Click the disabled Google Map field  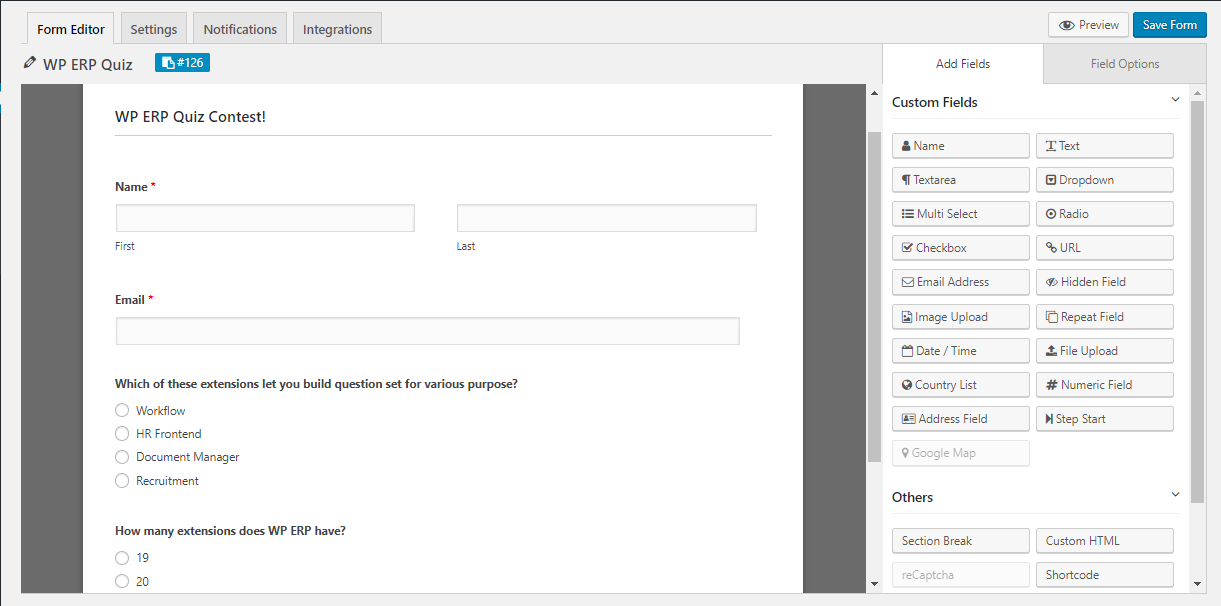[x=960, y=453]
